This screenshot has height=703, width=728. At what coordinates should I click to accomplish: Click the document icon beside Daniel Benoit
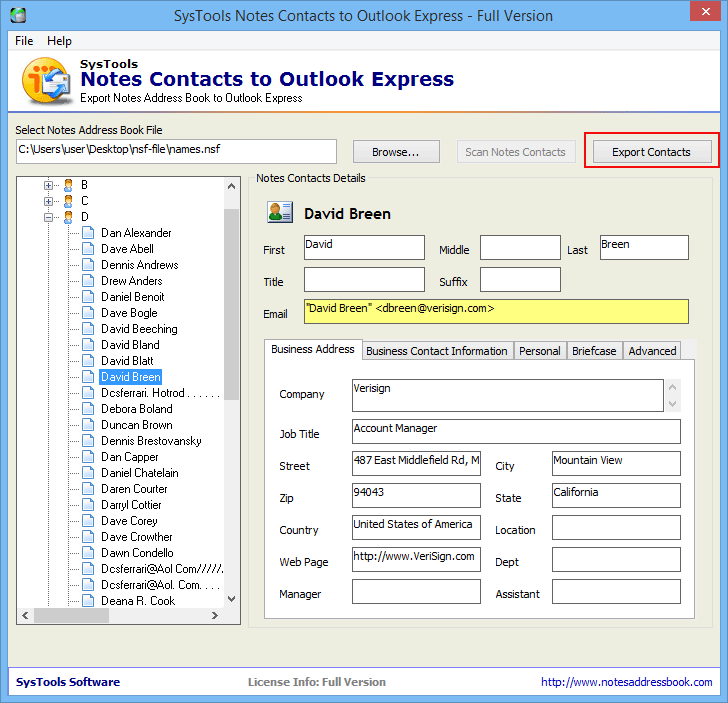click(88, 297)
